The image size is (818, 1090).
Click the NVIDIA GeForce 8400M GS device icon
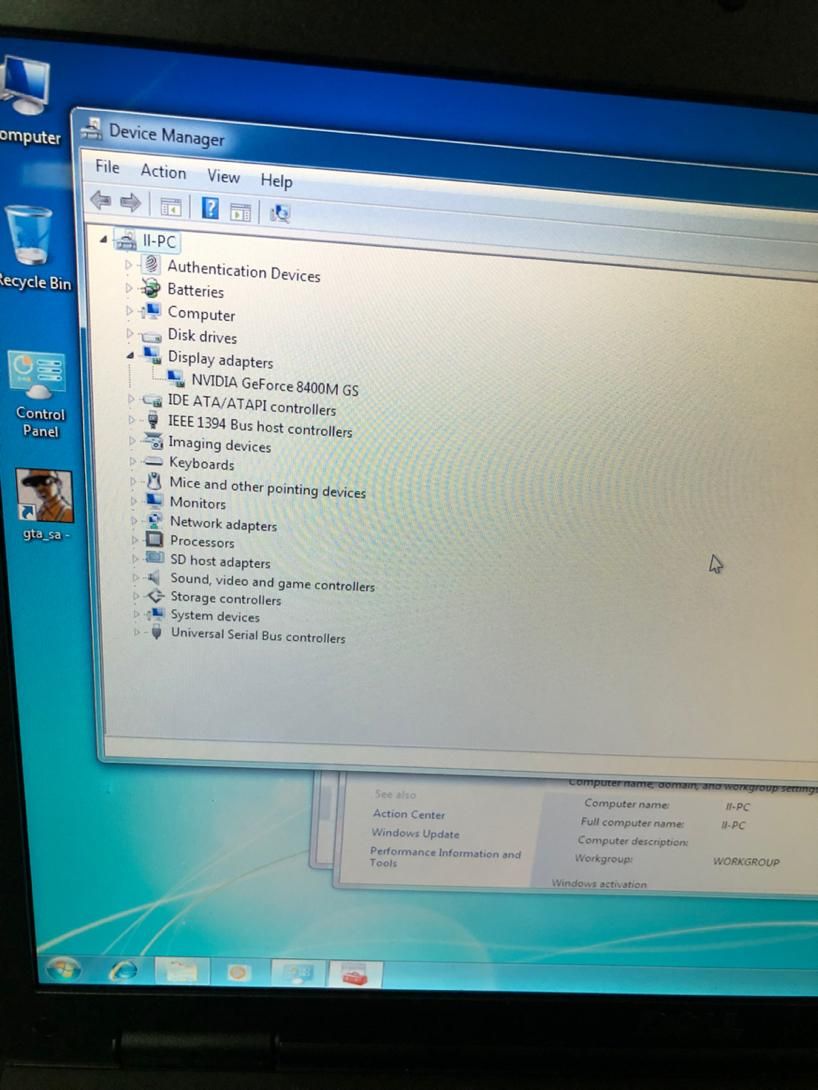(x=177, y=378)
